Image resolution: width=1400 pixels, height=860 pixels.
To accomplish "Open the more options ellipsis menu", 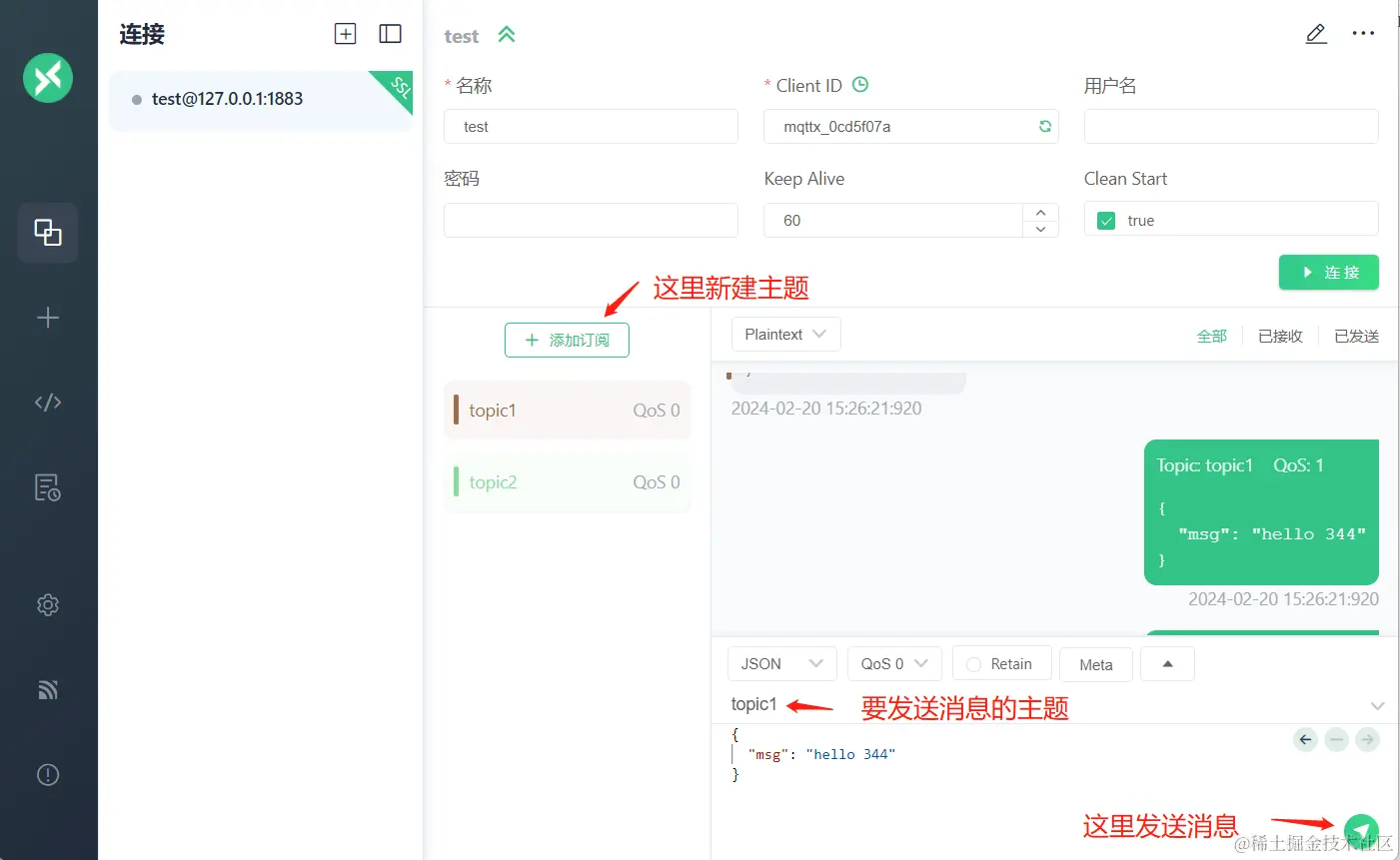I will [1363, 33].
